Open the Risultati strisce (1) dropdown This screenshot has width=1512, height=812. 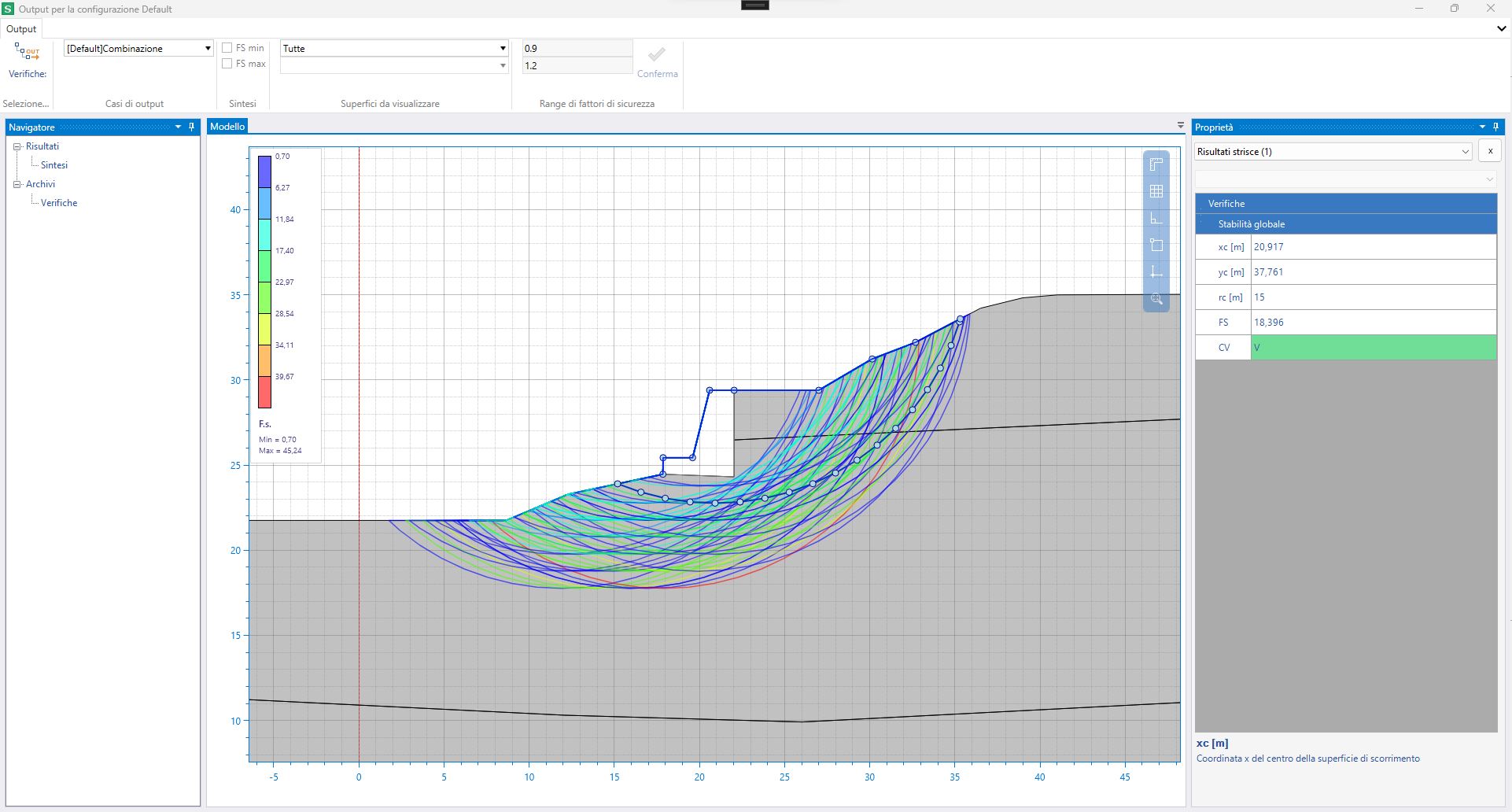coord(1333,151)
